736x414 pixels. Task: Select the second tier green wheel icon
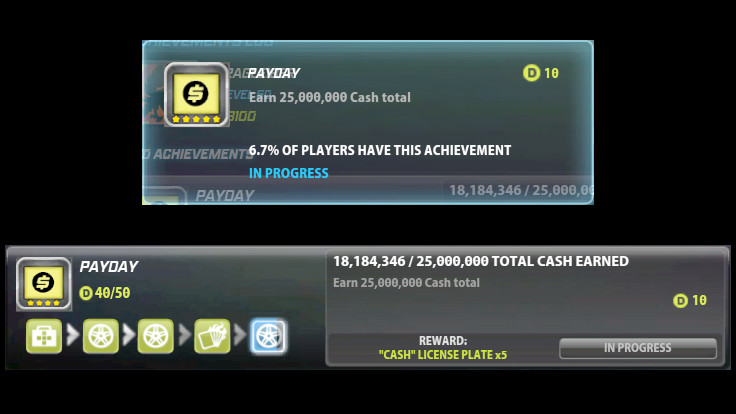[100, 336]
